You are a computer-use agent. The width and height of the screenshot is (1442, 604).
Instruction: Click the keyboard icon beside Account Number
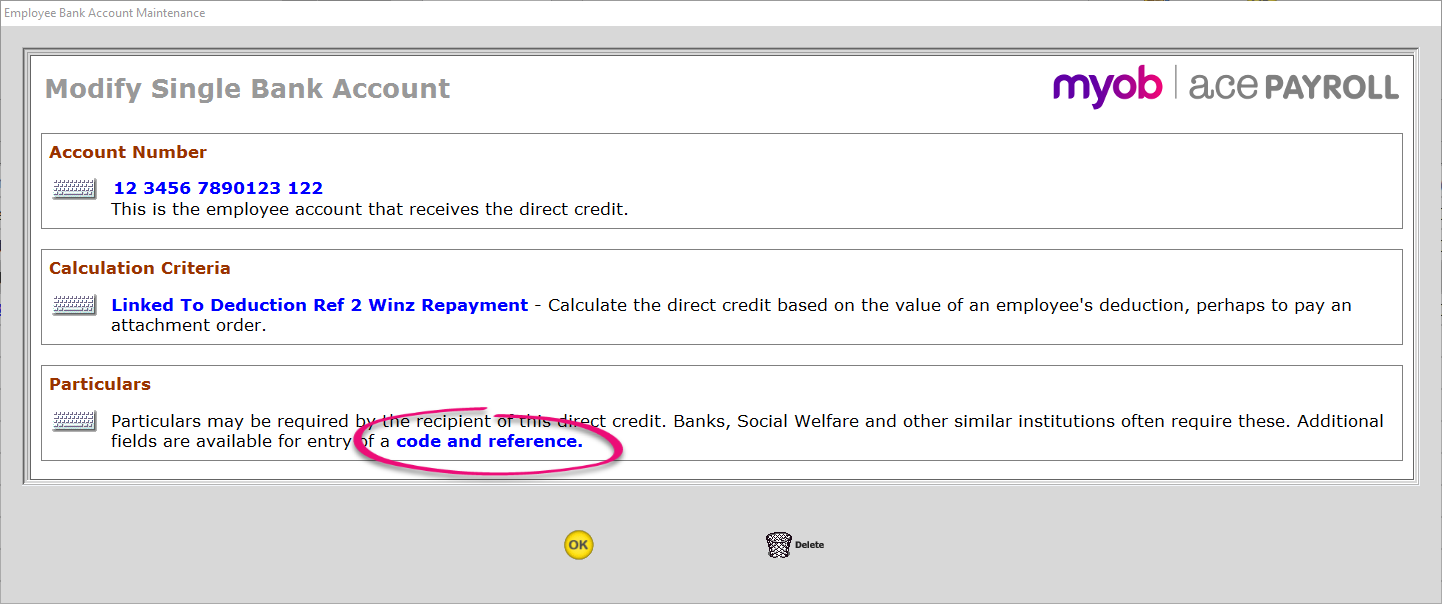[75, 189]
